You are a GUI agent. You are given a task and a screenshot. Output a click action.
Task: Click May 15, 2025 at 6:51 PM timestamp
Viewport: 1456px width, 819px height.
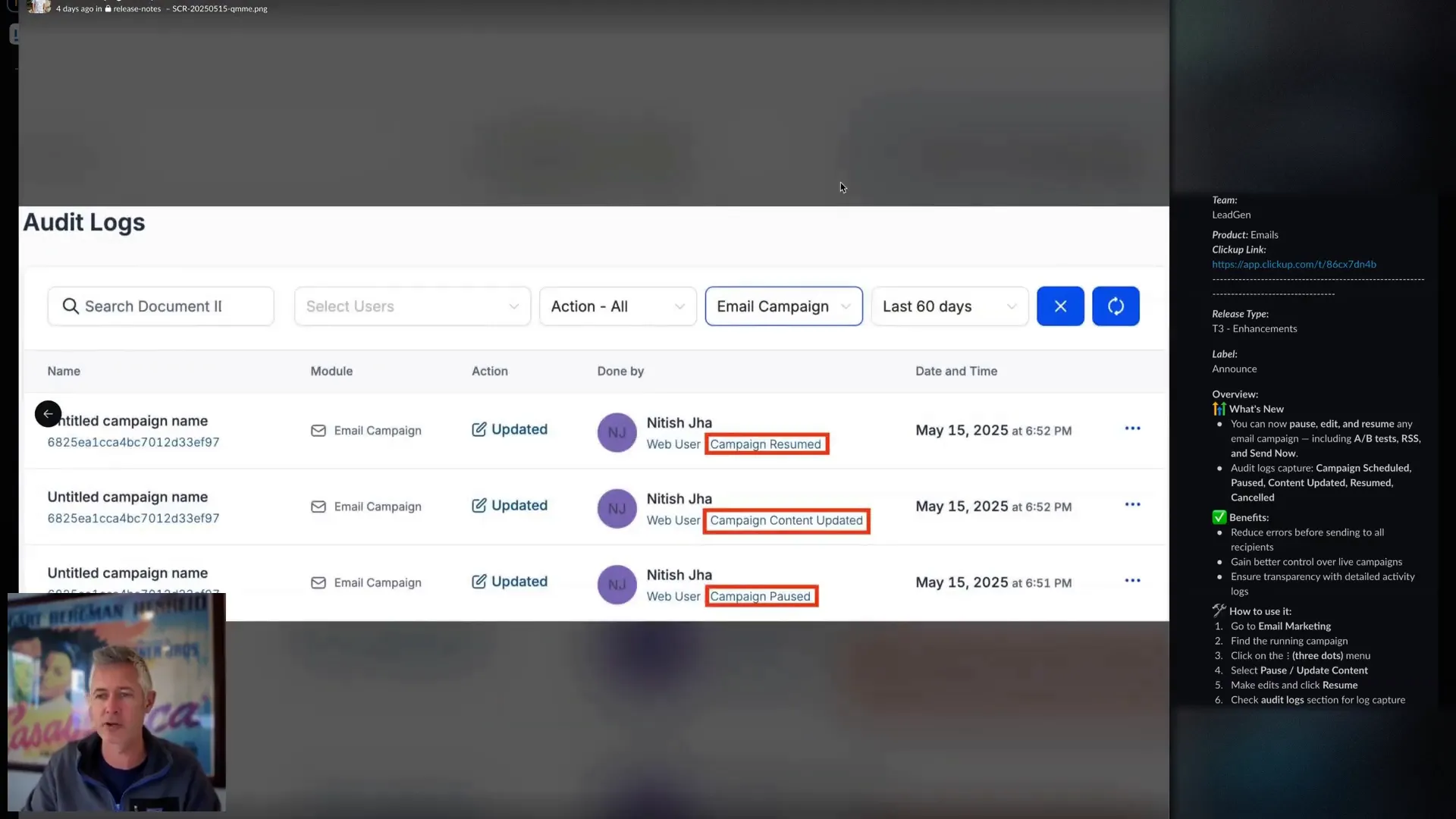[x=993, y=582]
